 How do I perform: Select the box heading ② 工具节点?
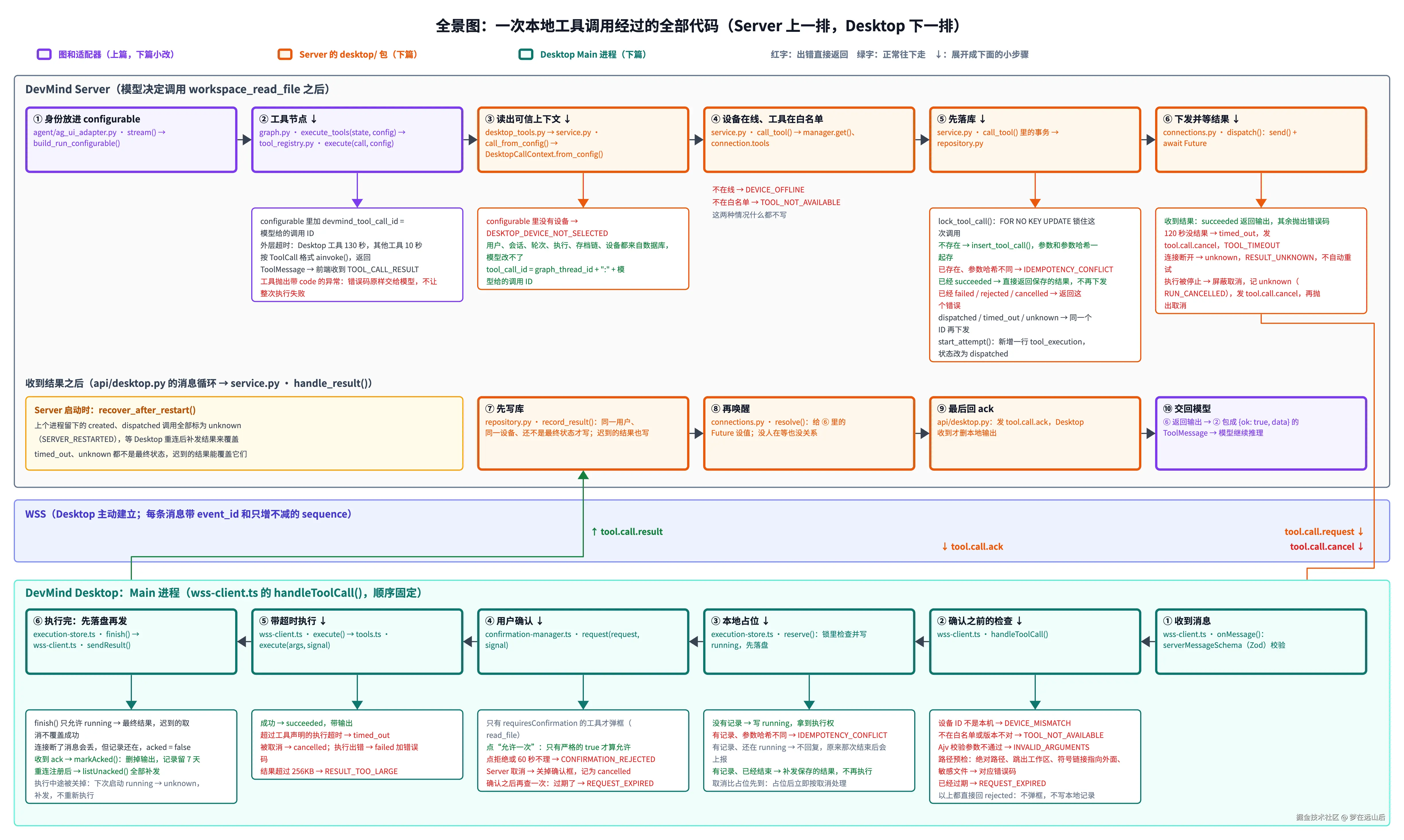tap(288, 119)
